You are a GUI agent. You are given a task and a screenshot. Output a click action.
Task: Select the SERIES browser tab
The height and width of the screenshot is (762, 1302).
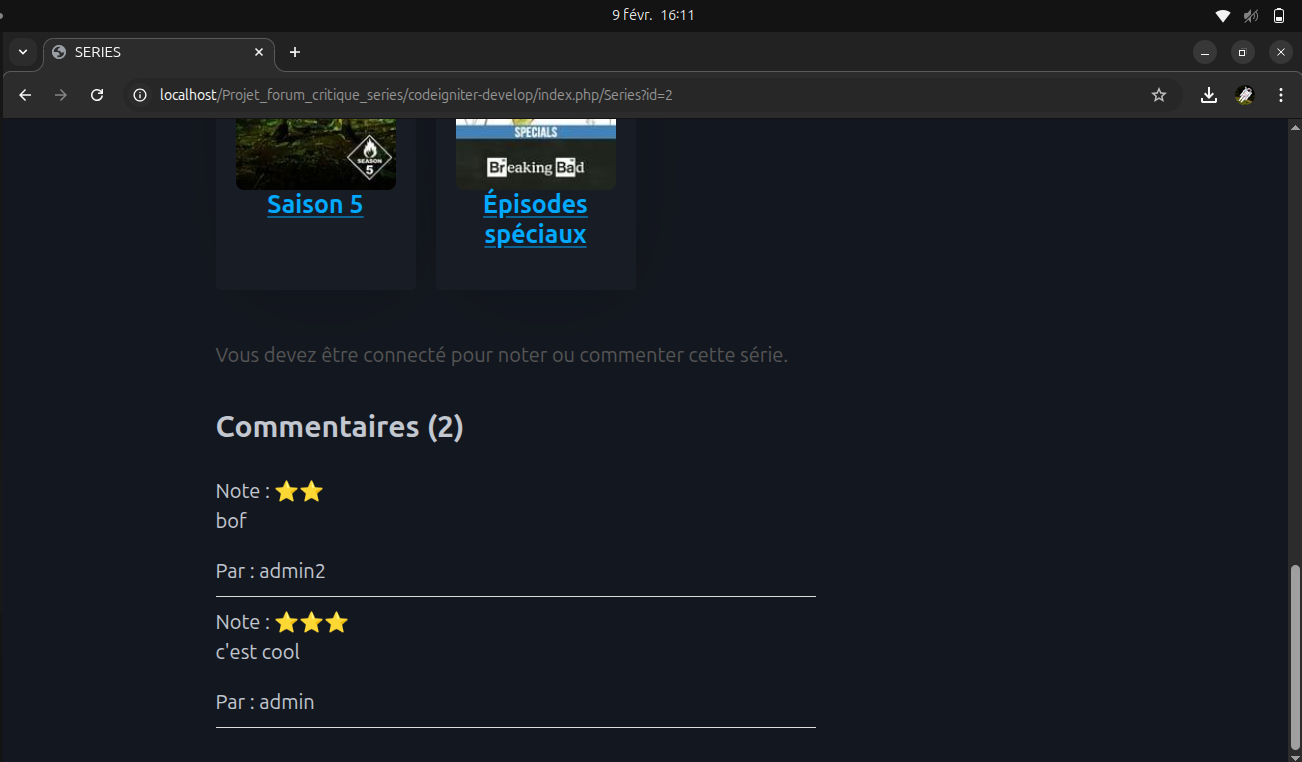[x=150, y=52]
